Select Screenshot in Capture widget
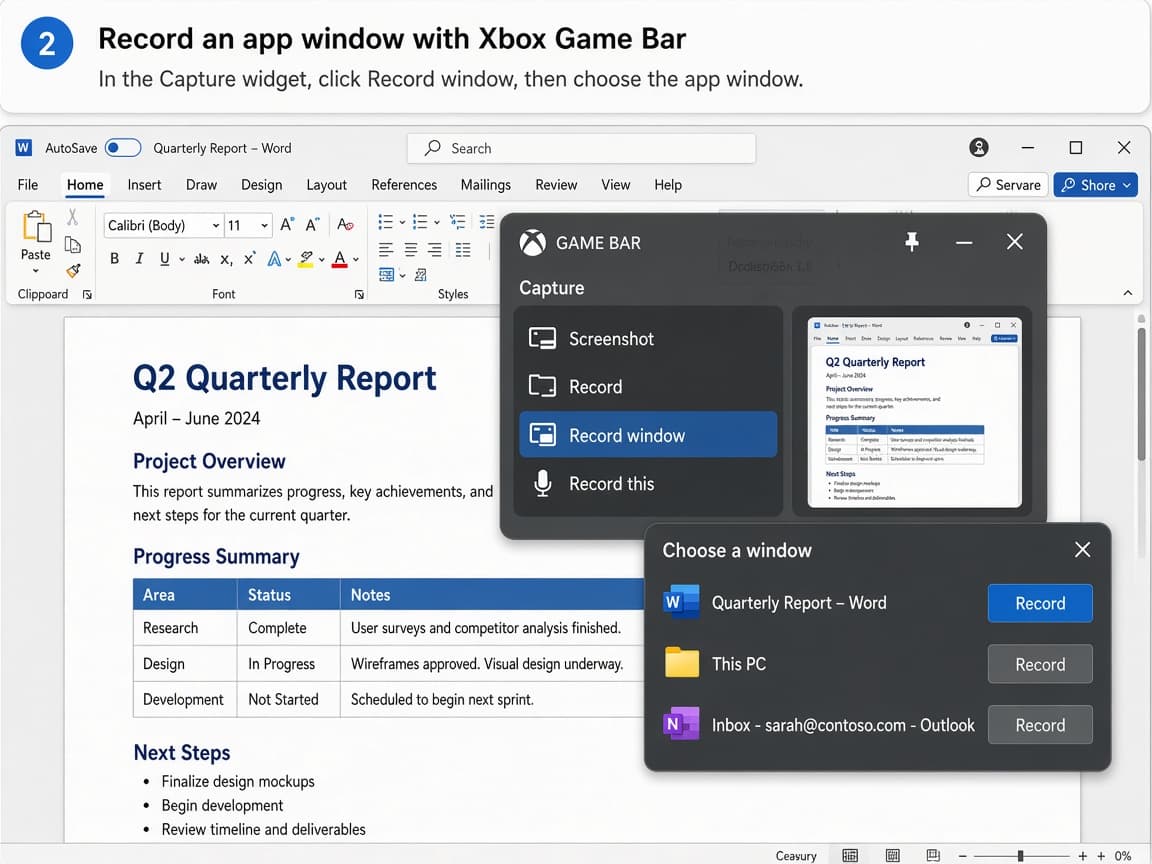The height and width of the screenshot is (864, 1152). 648,339
